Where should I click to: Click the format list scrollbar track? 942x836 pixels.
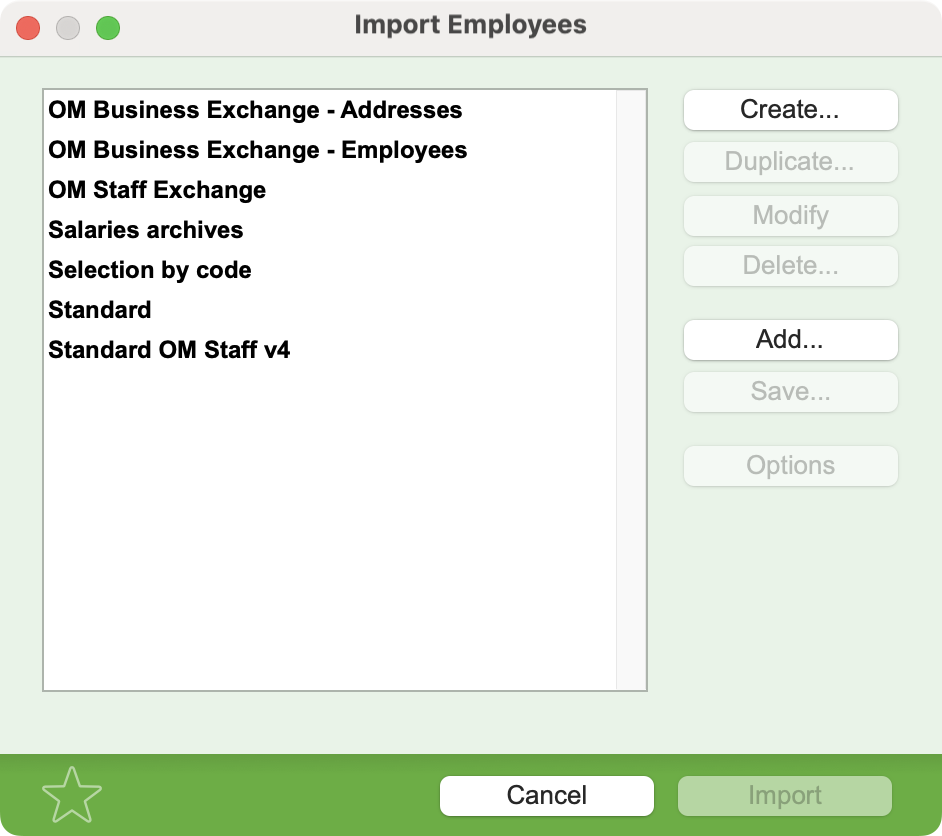[x=631, y=390]
